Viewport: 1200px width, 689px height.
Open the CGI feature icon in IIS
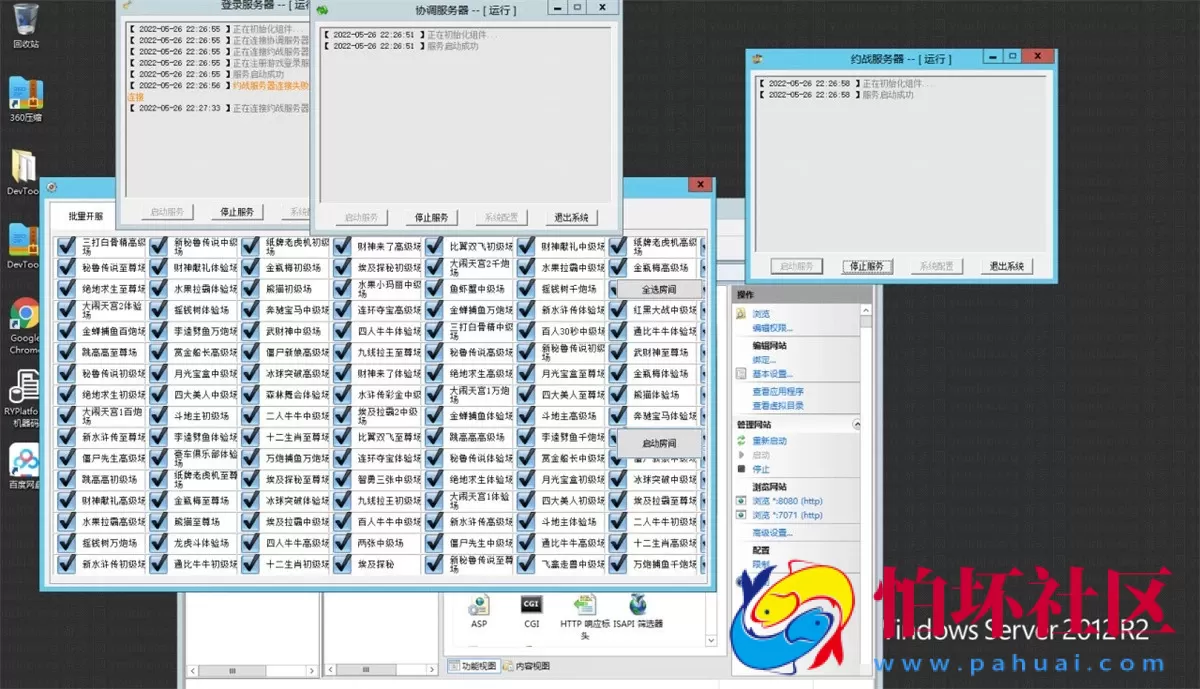pyautogui.click(x=531, y=604)
